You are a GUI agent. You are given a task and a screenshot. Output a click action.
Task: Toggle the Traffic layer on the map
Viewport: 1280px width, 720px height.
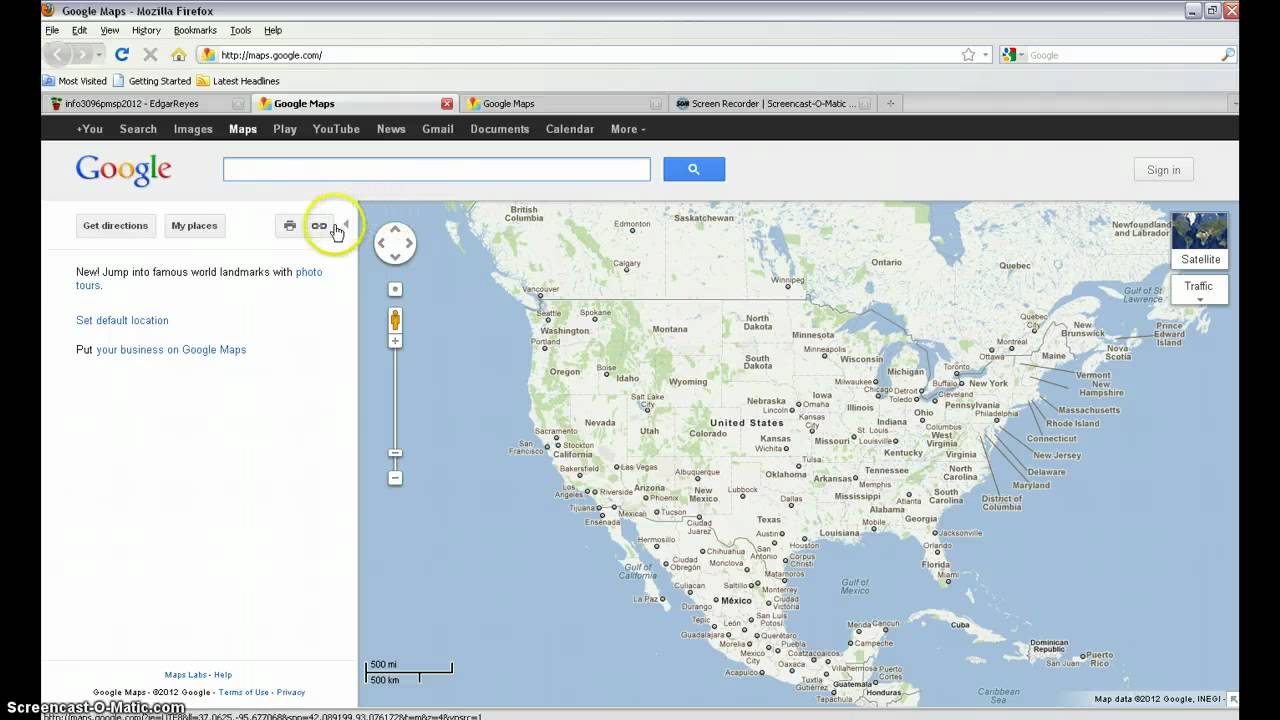(1199, 286)
